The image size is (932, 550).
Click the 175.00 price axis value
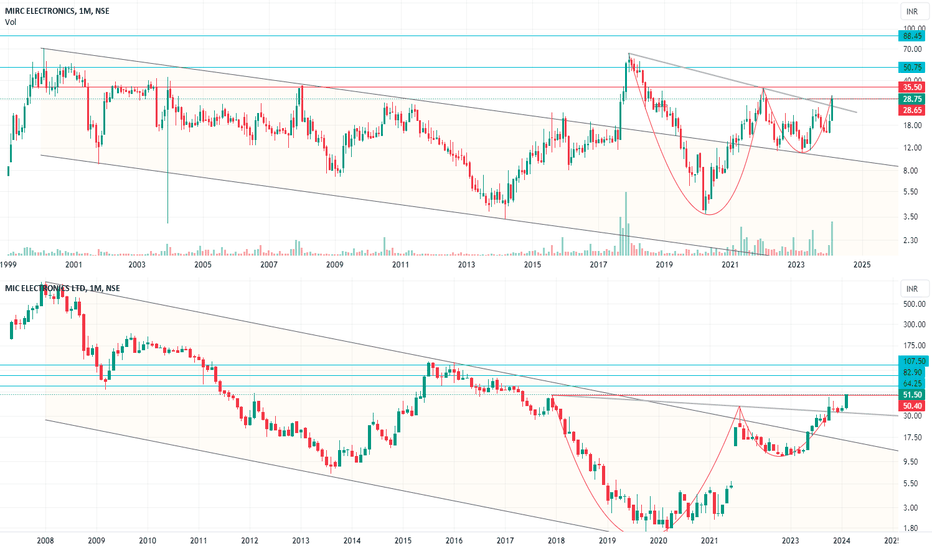pos(914,345)
